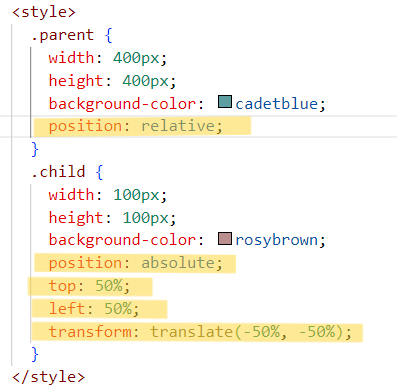Click the transform property name
The image size is (397, 390).
(90, 332)
